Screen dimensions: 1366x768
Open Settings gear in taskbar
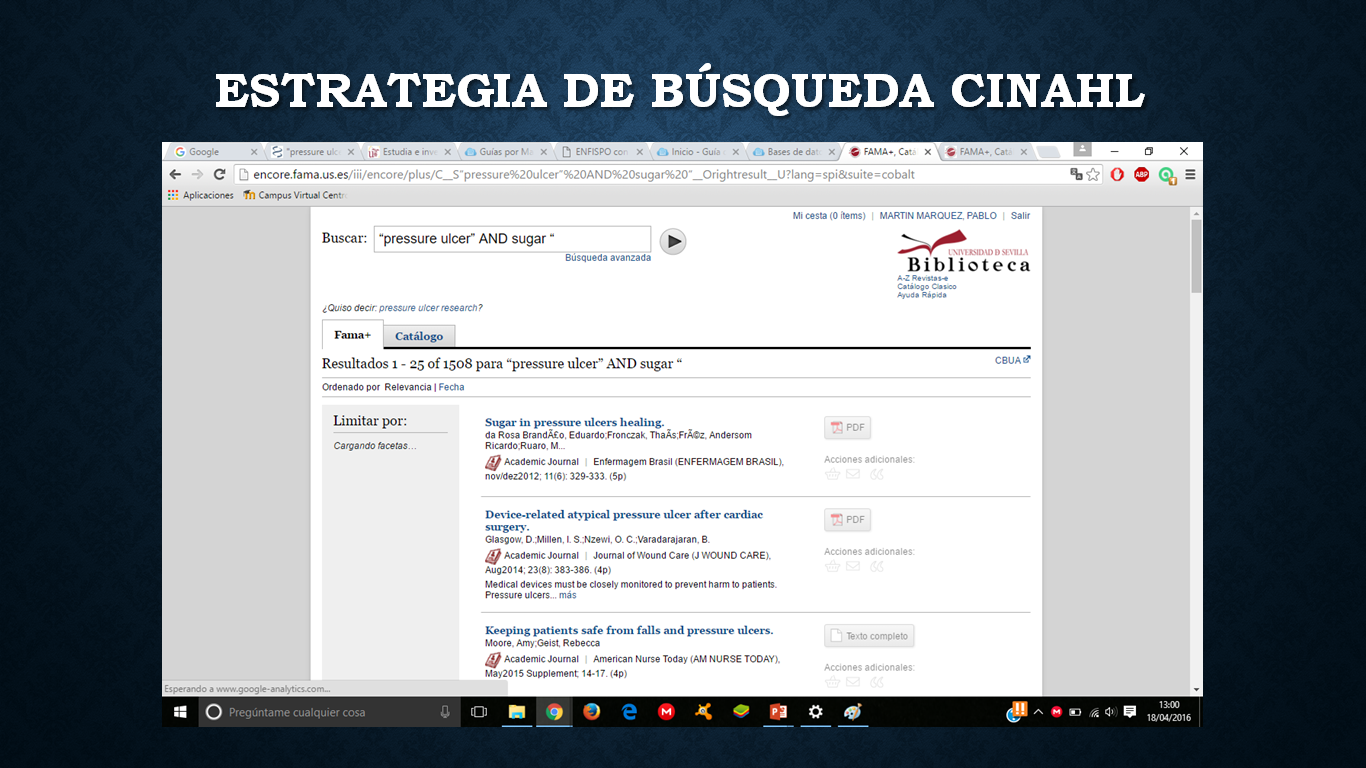[x=815, y=712]
